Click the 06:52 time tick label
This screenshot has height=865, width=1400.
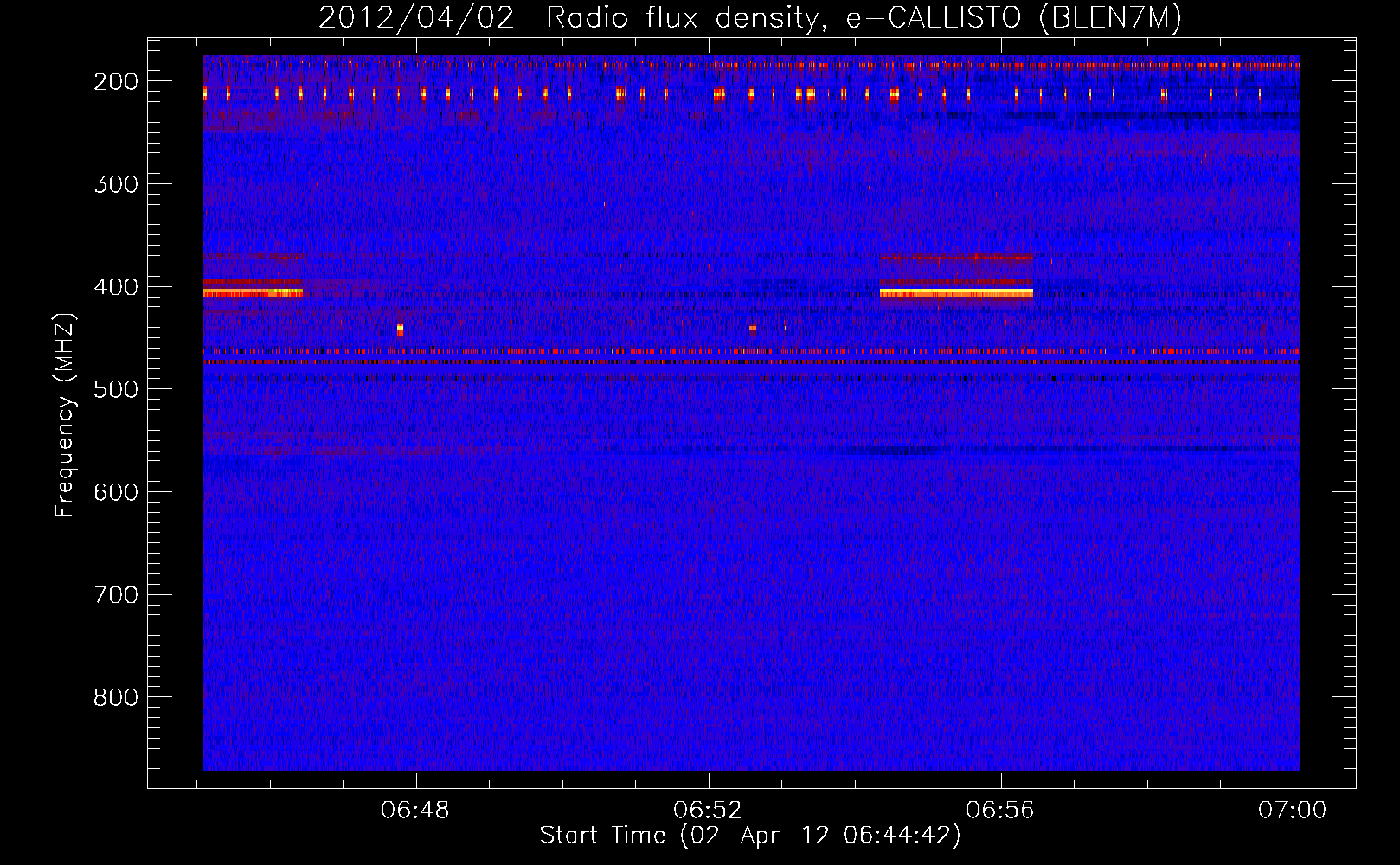708,811
